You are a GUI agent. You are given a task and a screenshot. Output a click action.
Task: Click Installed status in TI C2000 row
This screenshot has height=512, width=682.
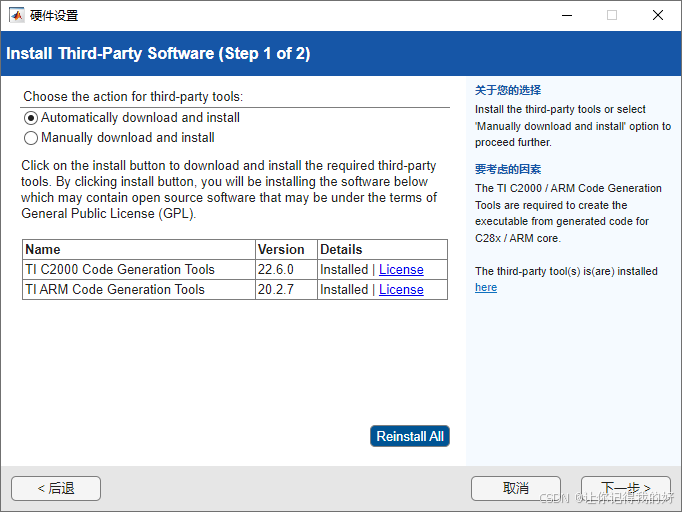344,270
